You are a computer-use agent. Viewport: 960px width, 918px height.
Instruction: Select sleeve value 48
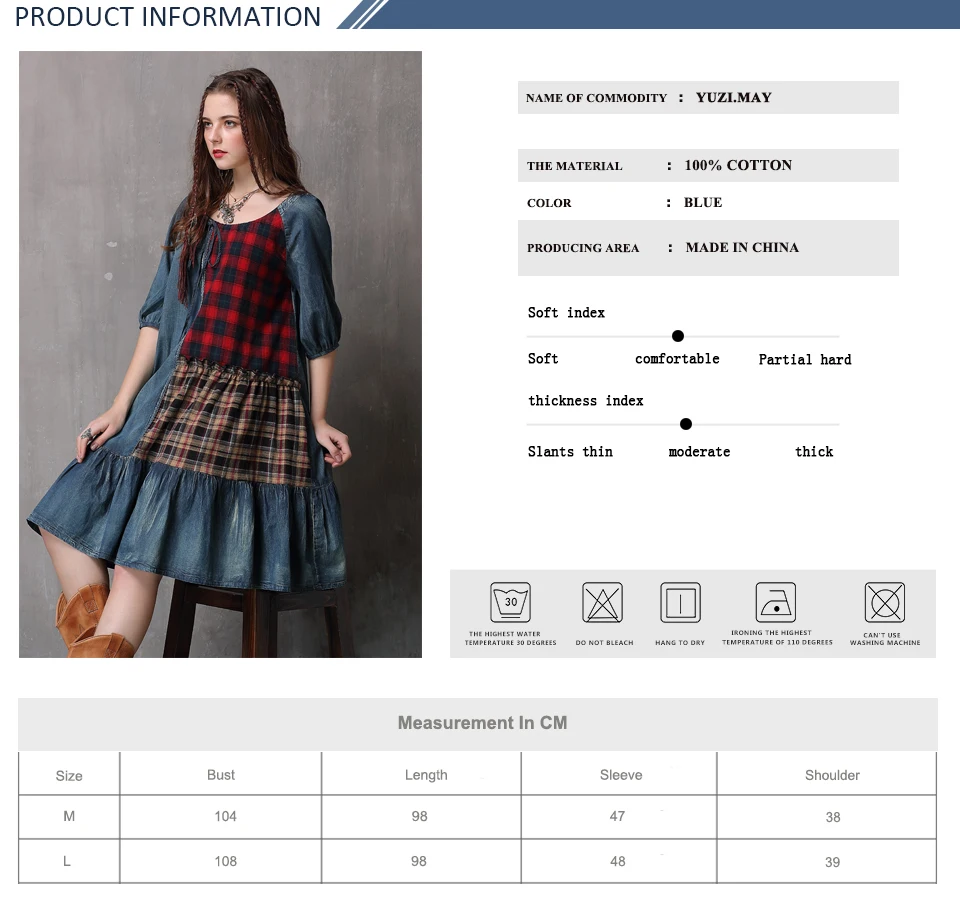click(618, 861)
